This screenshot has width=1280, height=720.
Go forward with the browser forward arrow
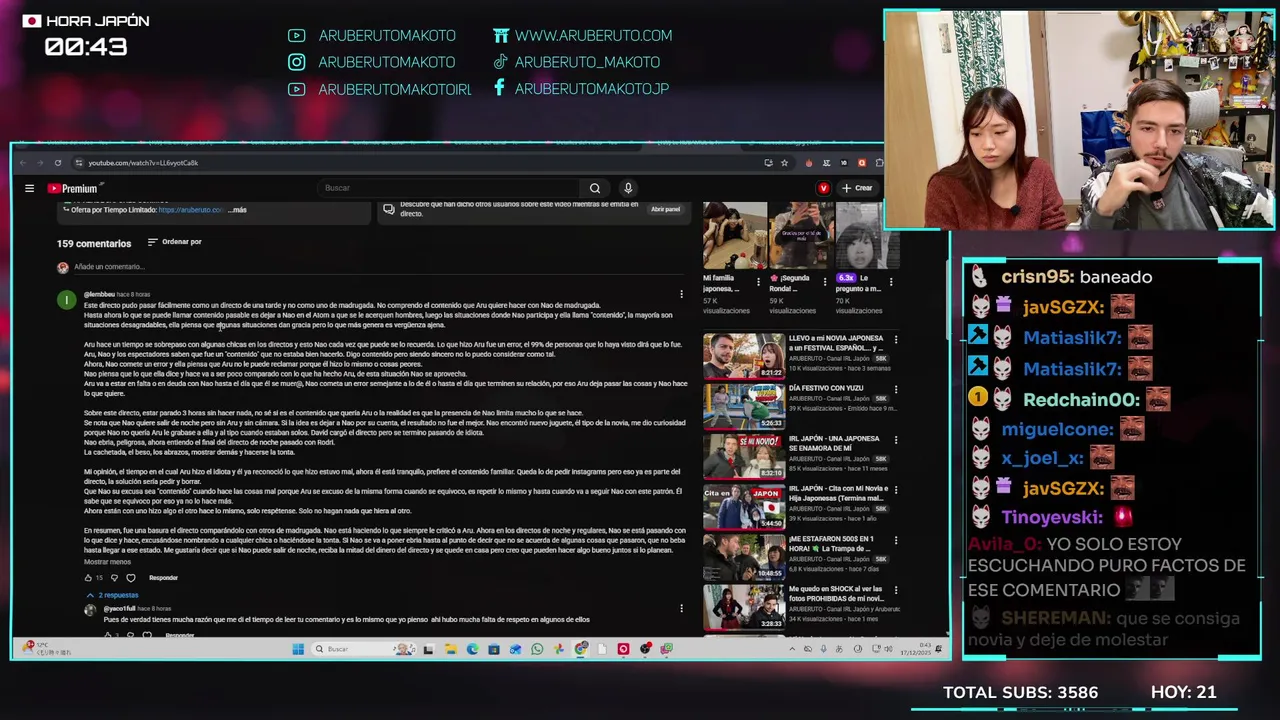point(40,163)
